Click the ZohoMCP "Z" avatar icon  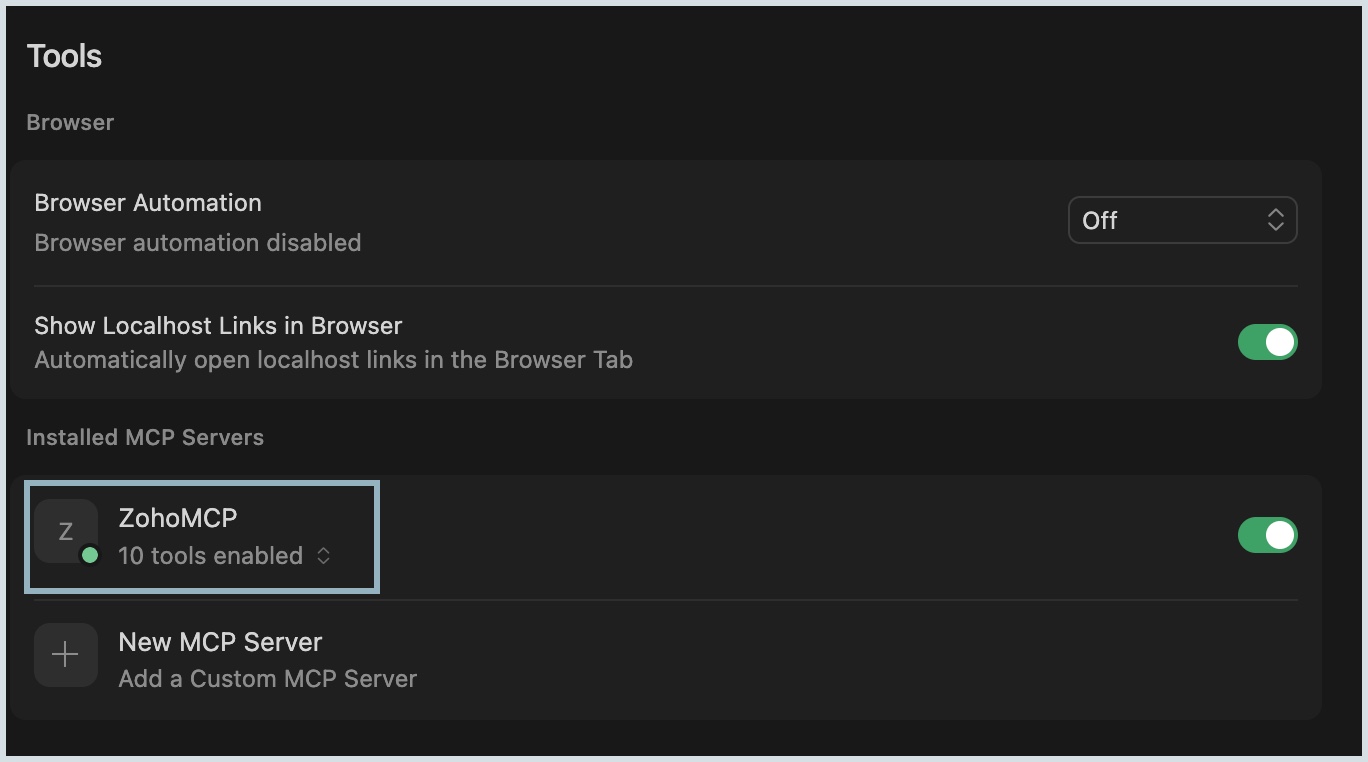66,531
